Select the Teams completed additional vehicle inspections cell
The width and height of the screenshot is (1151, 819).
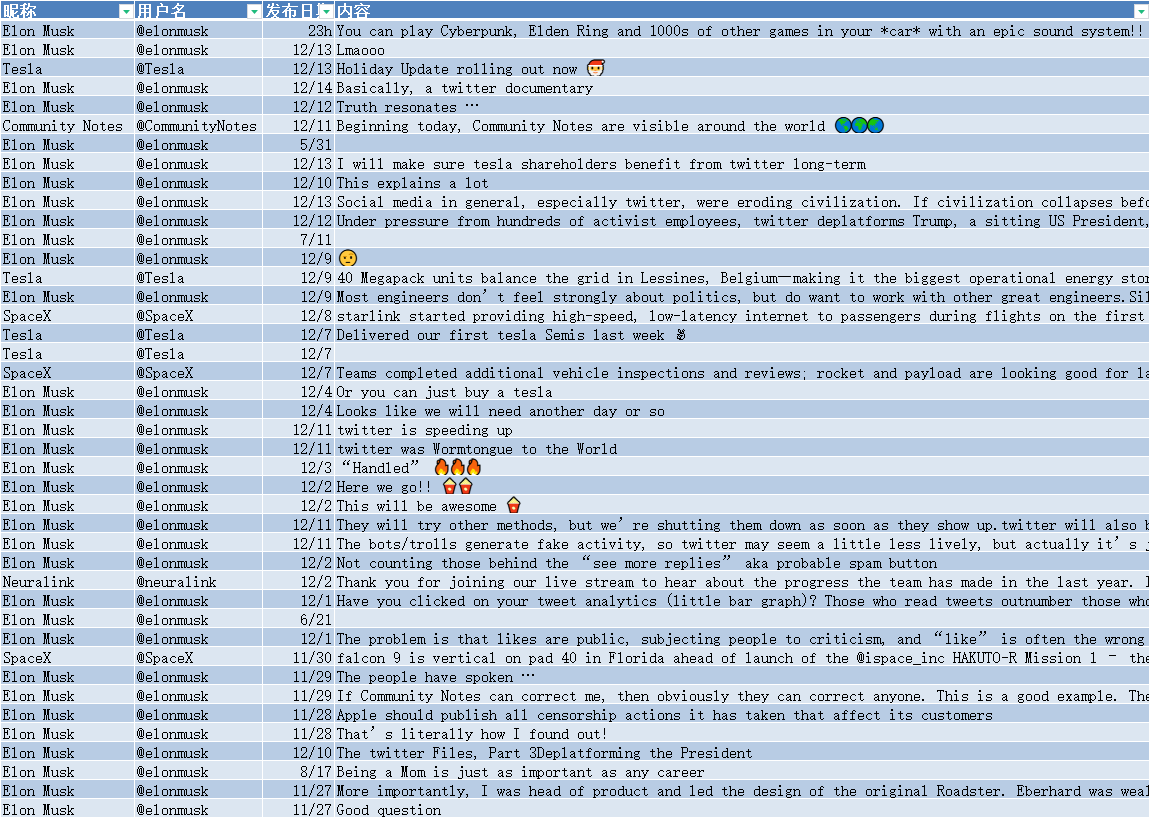pyautogui.click(x=742, y=374)
